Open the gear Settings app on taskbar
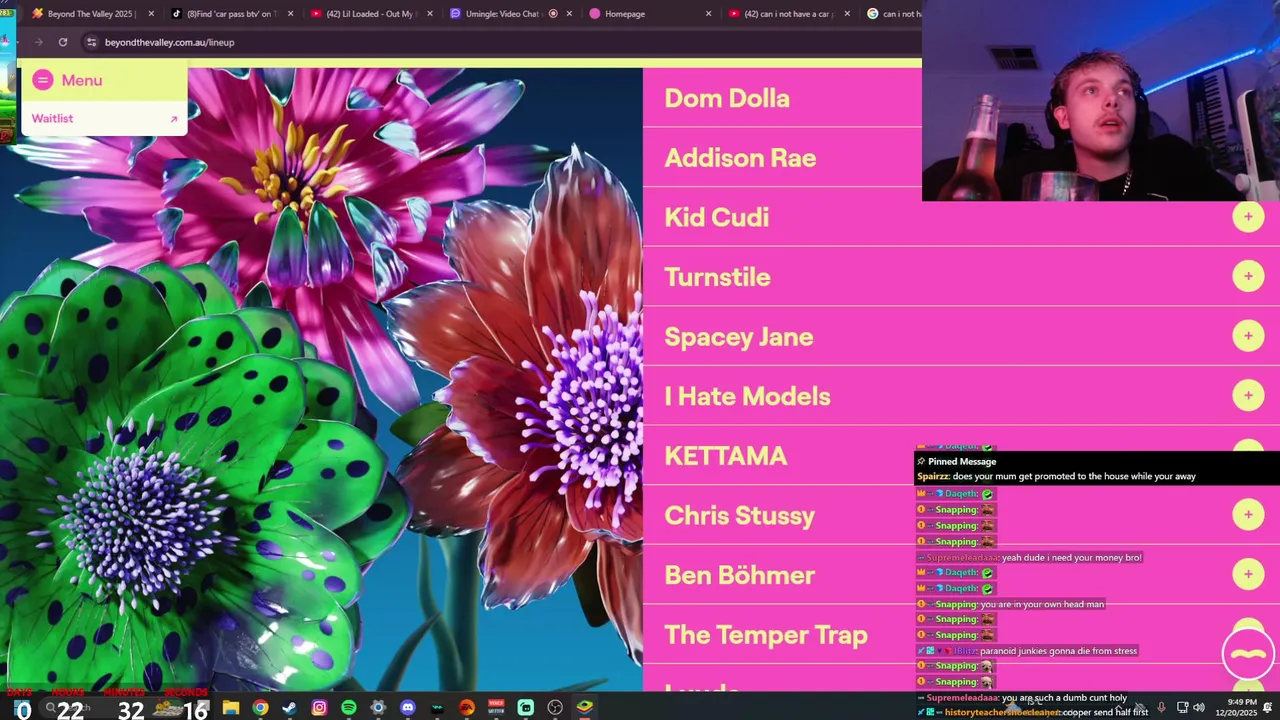 click(378, 707)
